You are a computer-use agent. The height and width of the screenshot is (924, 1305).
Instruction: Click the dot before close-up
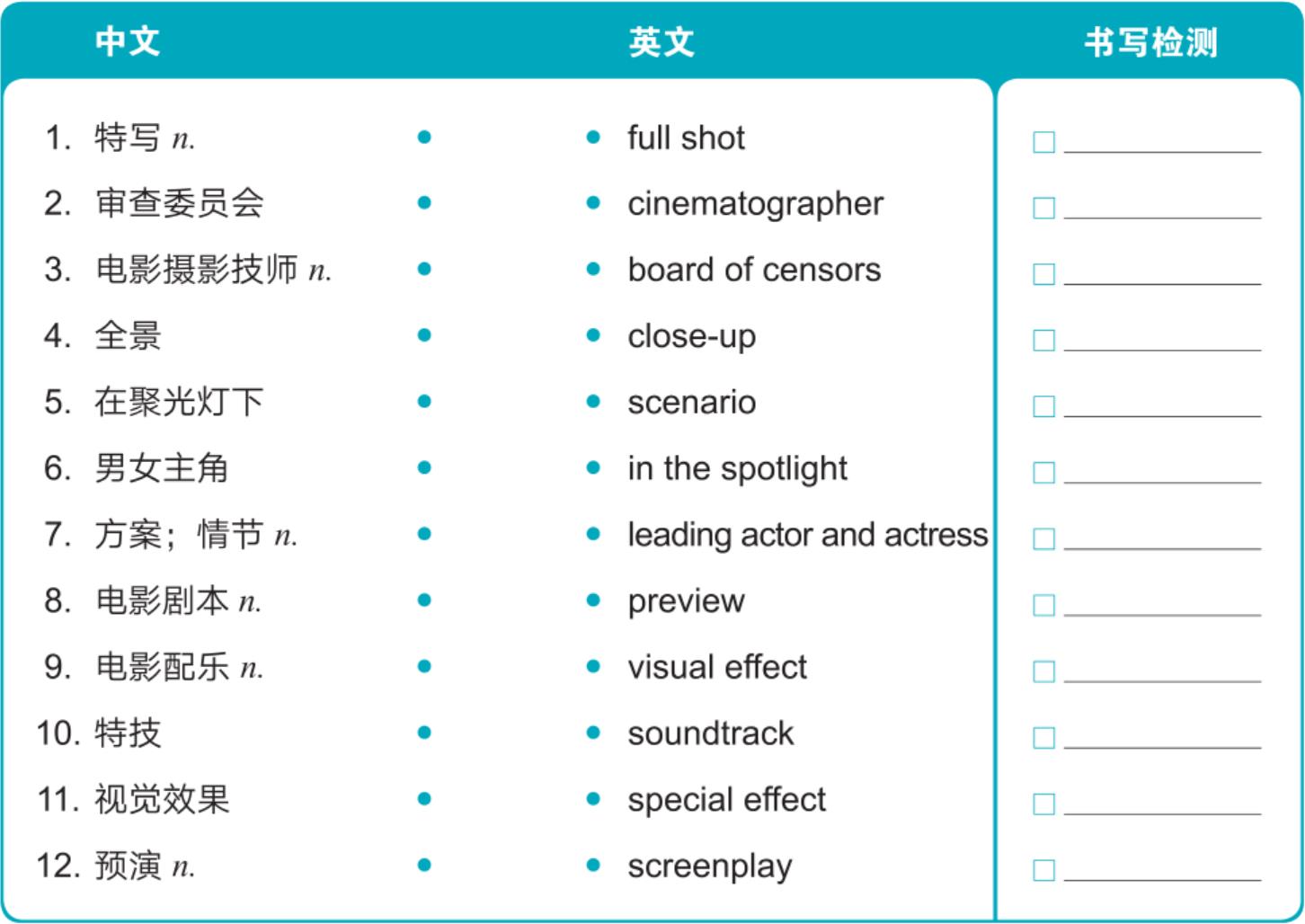593,335
